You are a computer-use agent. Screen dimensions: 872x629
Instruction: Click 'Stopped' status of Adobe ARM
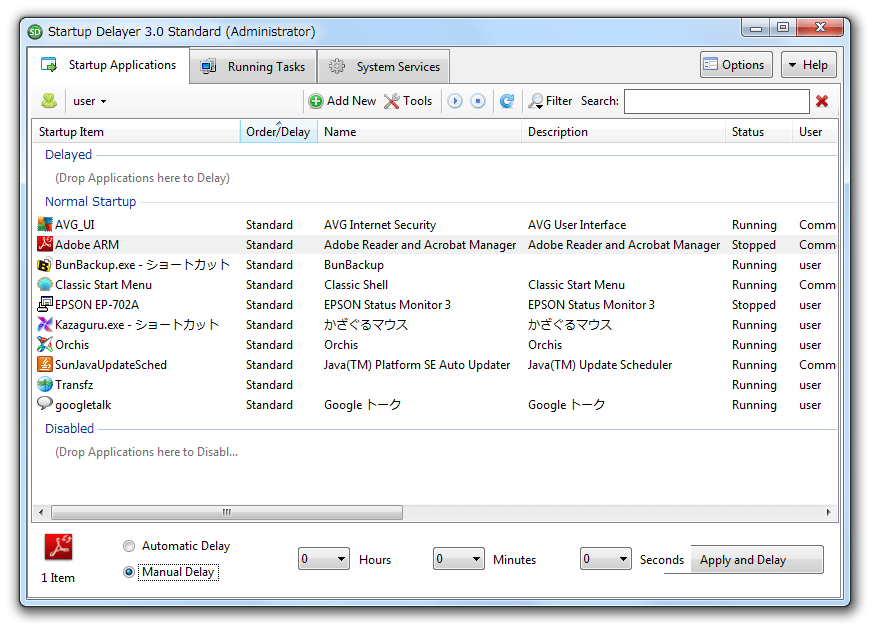tap(754, 245)
